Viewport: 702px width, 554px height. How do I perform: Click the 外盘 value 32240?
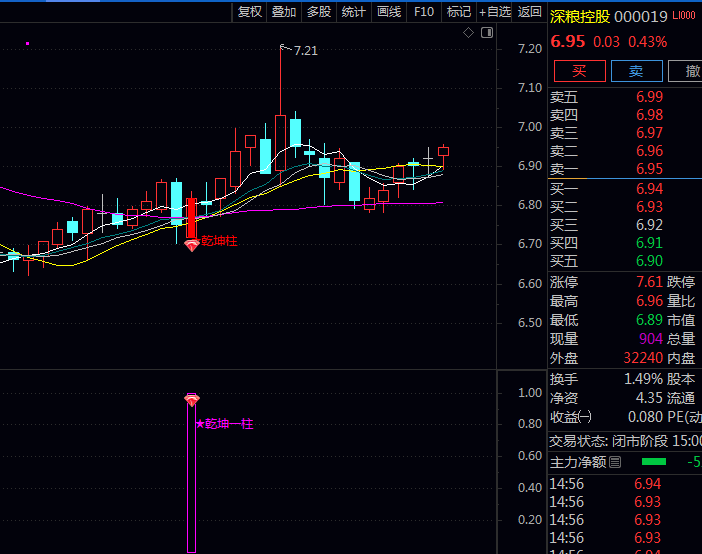pyautogui.click(x=643, y=358)
